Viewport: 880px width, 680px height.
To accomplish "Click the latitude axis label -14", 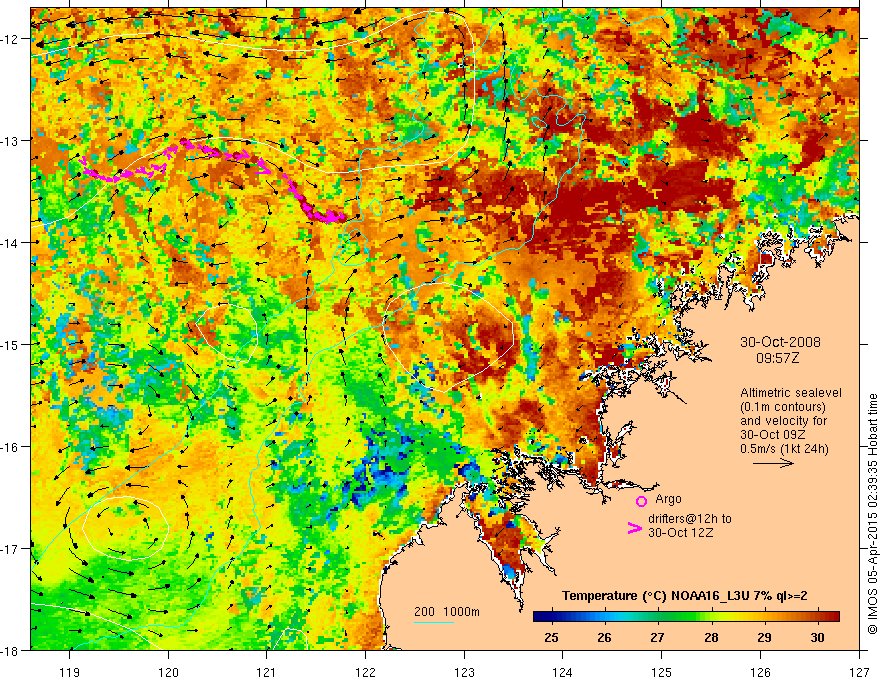I will 11,242.
